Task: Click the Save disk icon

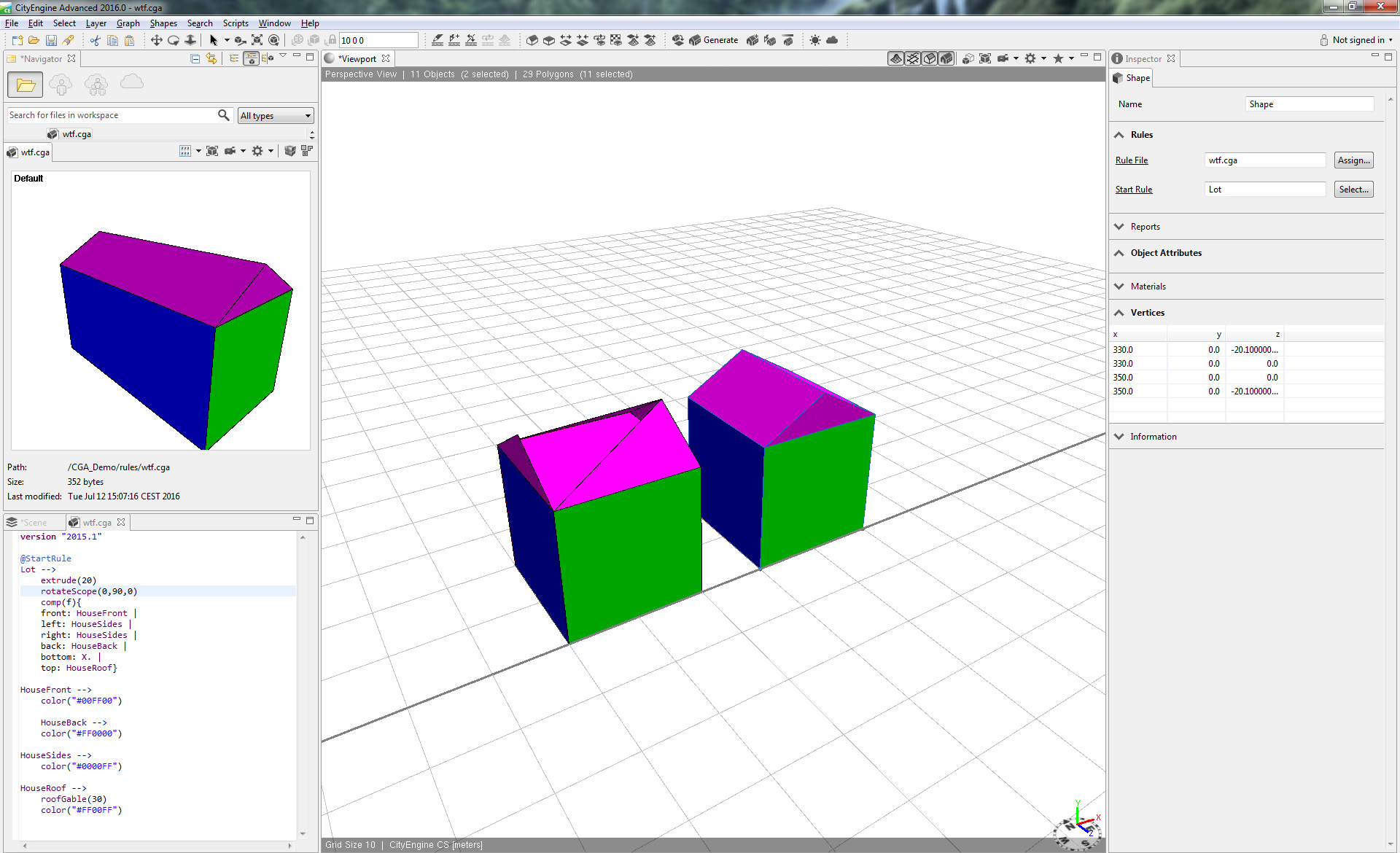Action: (51, 40)
